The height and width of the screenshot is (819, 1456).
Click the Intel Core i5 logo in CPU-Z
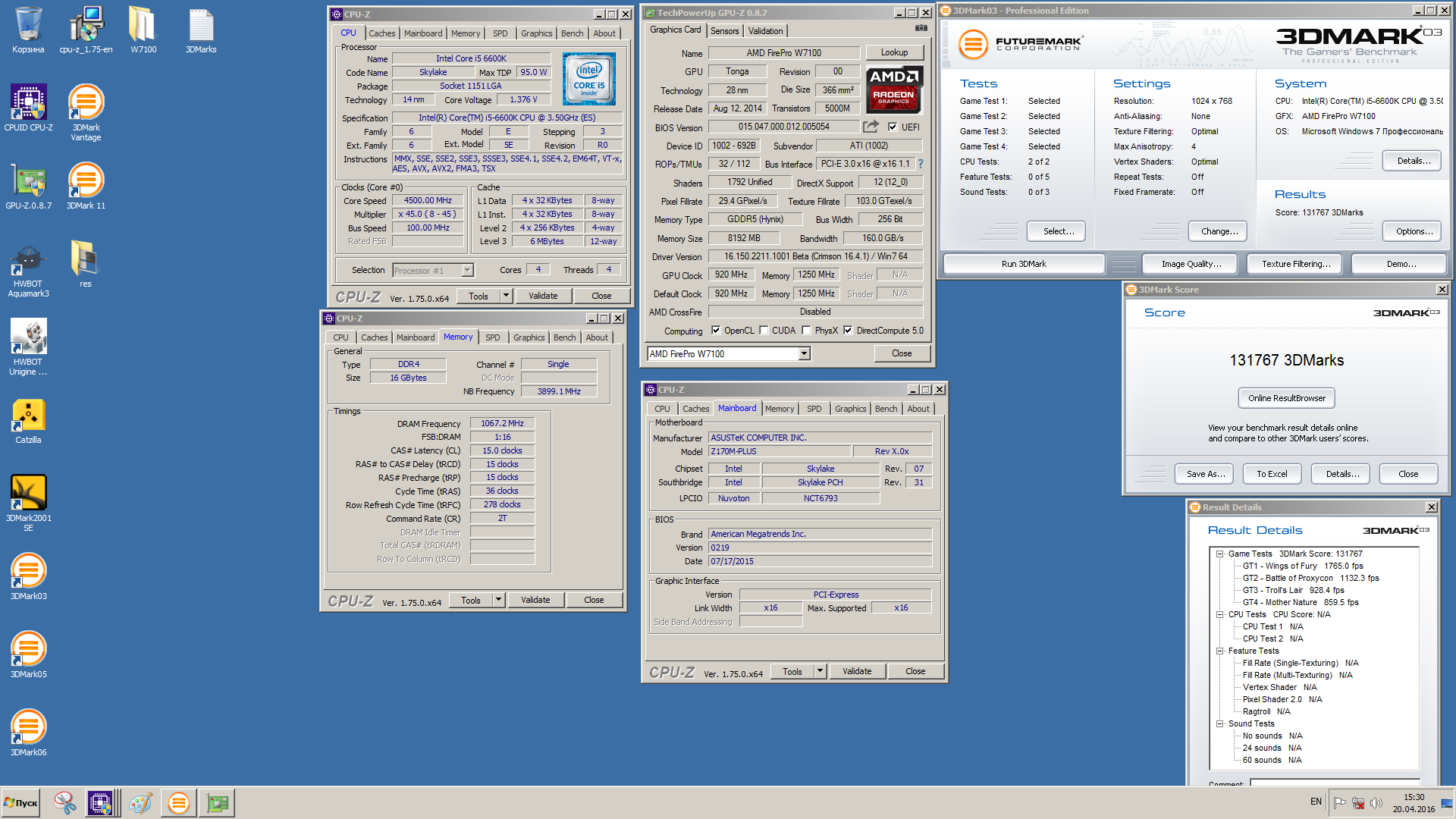[588, 79]
